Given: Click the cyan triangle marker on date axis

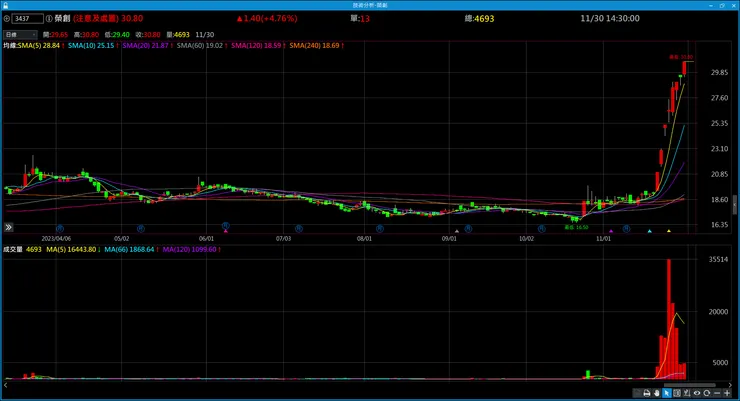Looking at the screenshot, I should [x=649, y=231].
